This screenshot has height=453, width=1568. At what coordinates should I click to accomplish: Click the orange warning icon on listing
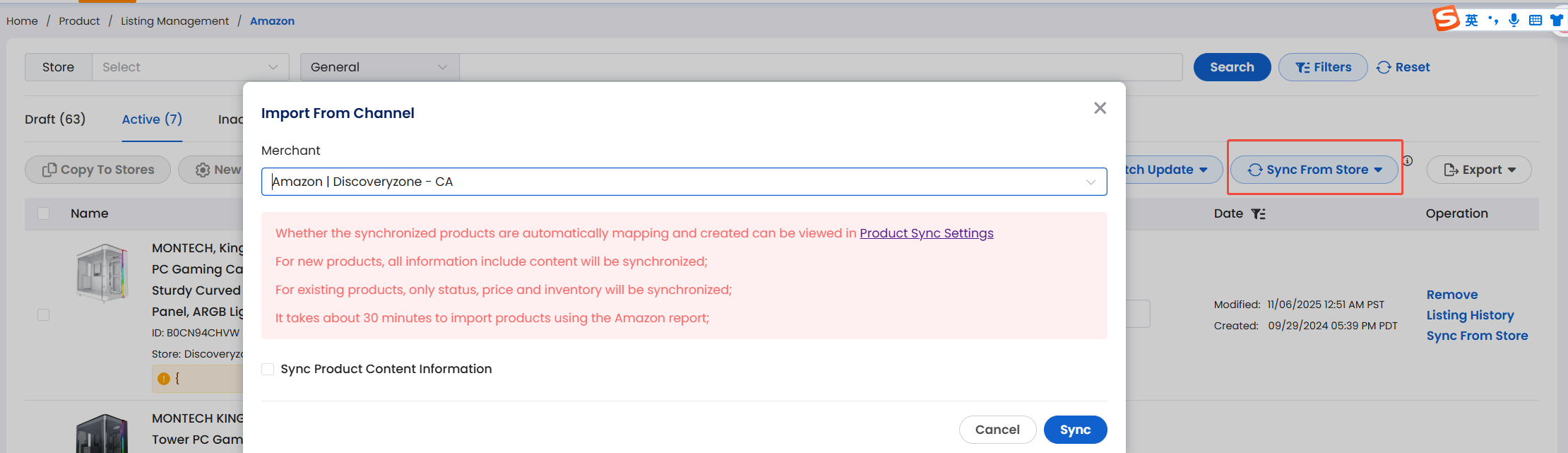(x=164, y=379)
